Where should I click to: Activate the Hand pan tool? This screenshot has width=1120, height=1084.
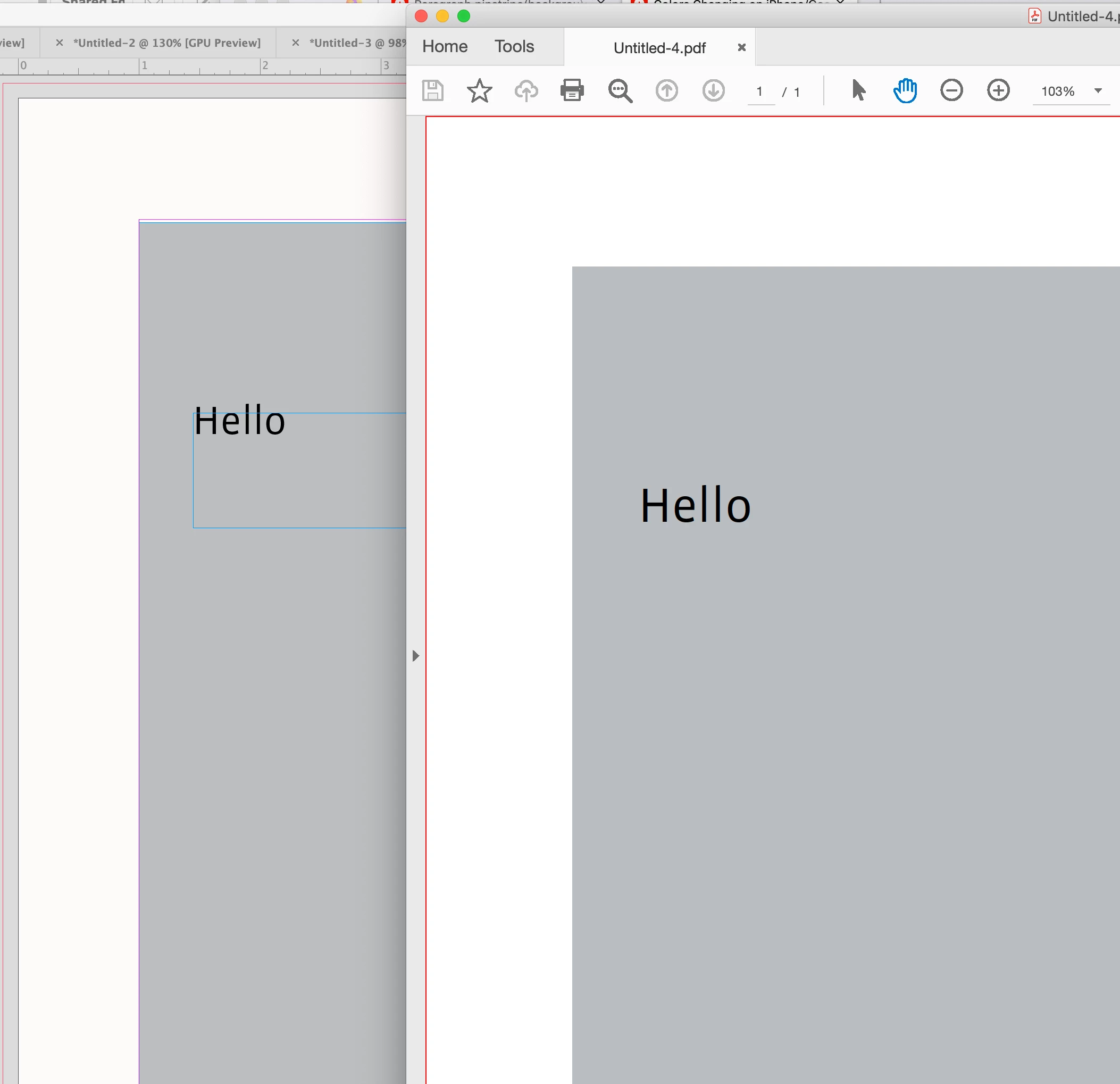point(905,91)
